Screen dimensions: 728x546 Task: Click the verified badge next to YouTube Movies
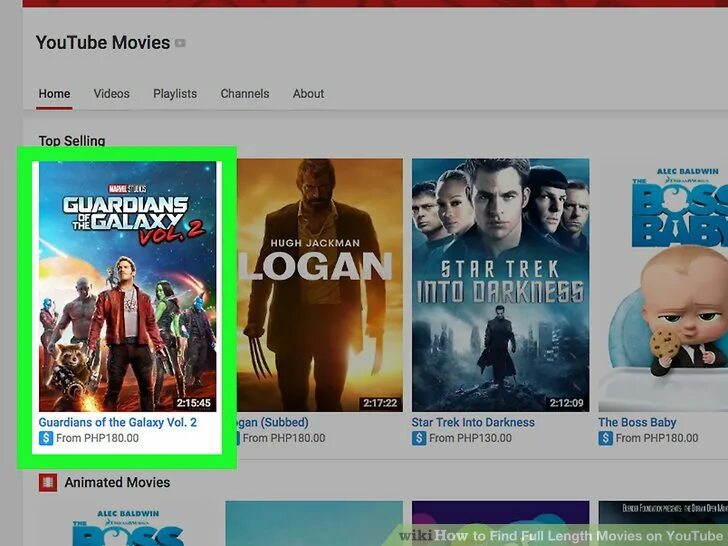pos(180,43)
